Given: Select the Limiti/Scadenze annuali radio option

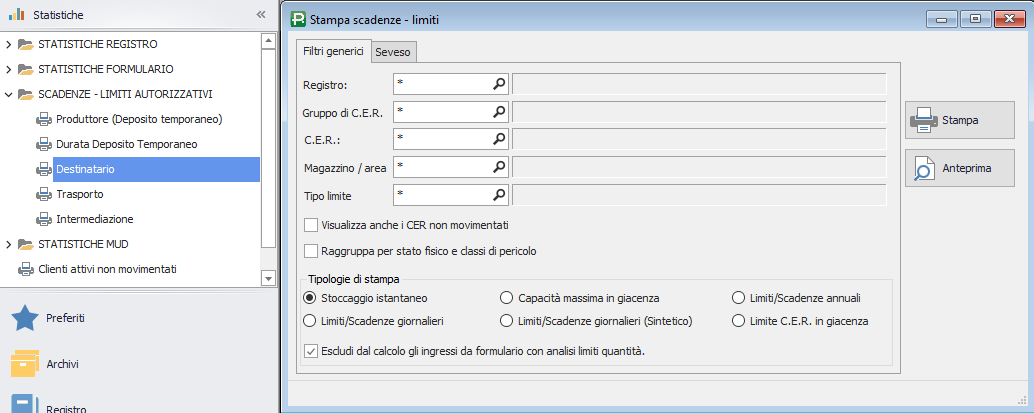Looking at the screenshot, I should 739,298.
